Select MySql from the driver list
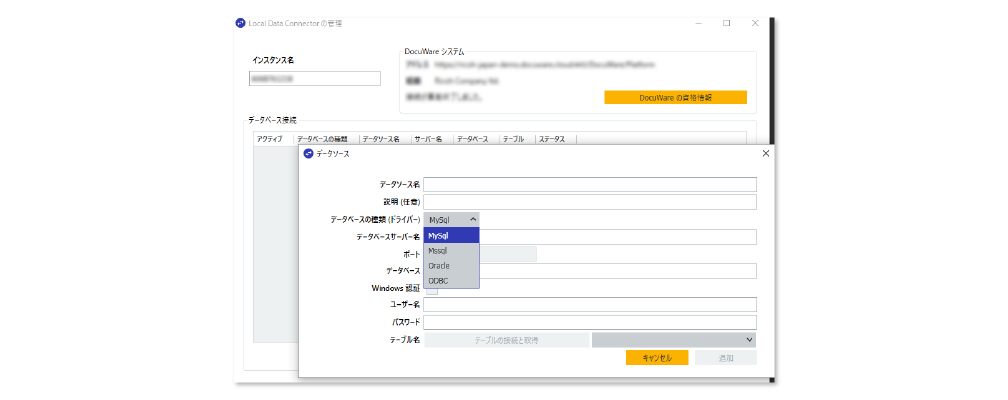The image size is (1008, 400). point(452,236)
